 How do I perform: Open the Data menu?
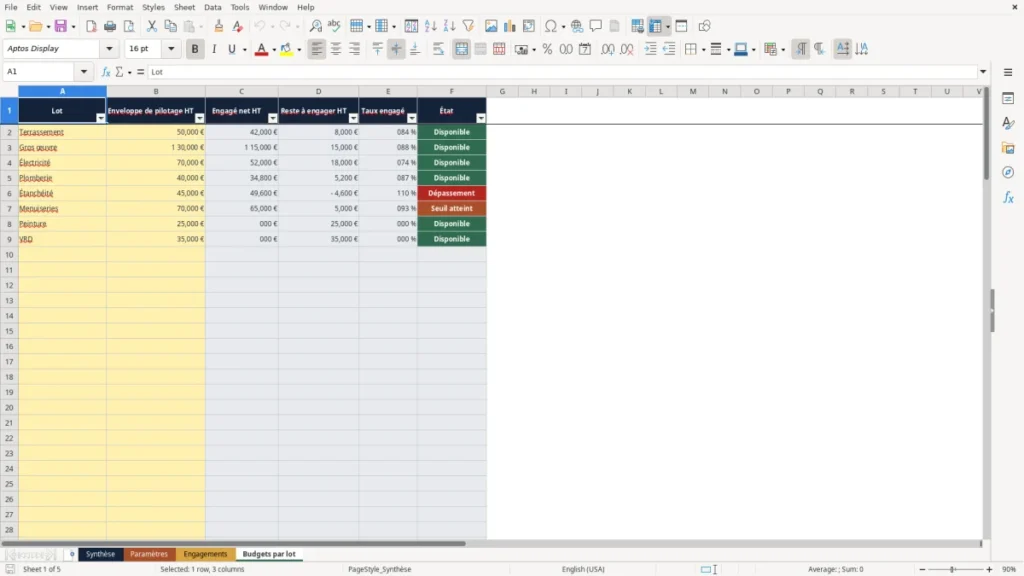[x=212, y=7]
